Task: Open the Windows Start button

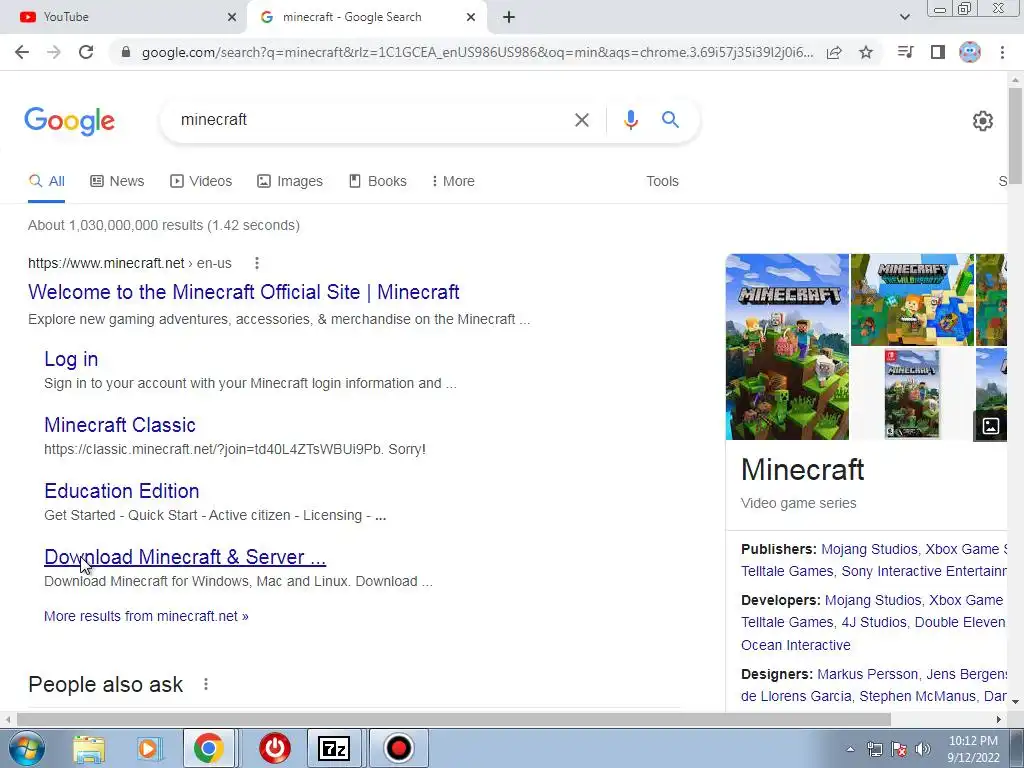Action: tap(26, 748)
